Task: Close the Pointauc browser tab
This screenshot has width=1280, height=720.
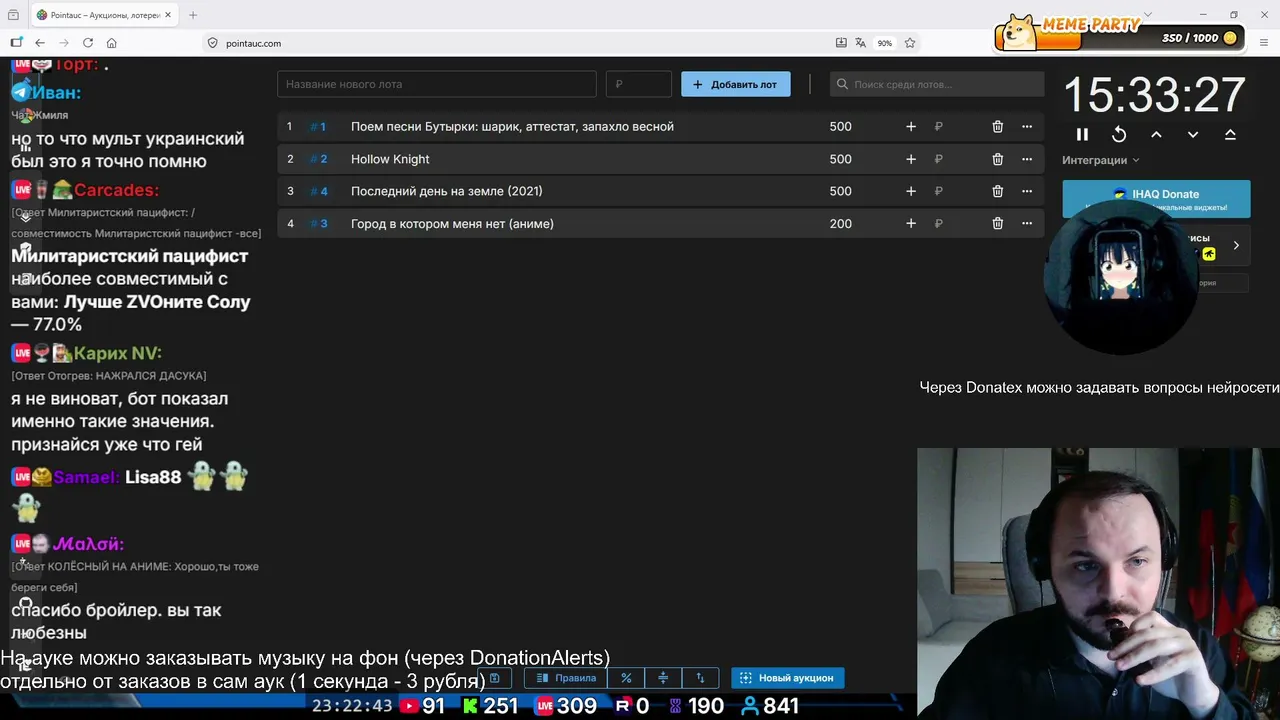Action: [x=167, y=15]
